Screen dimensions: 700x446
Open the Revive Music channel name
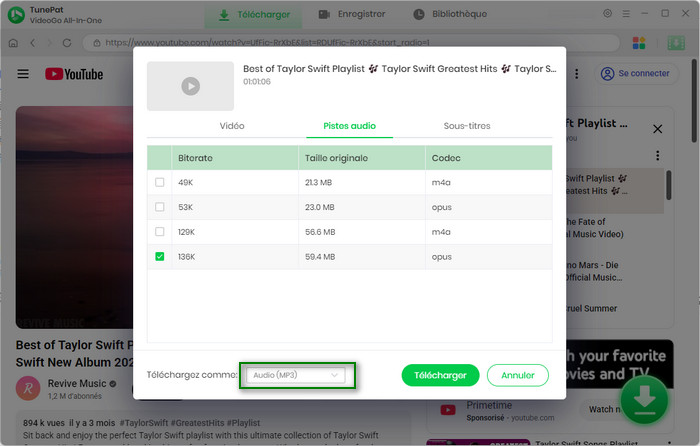(77, 383)
